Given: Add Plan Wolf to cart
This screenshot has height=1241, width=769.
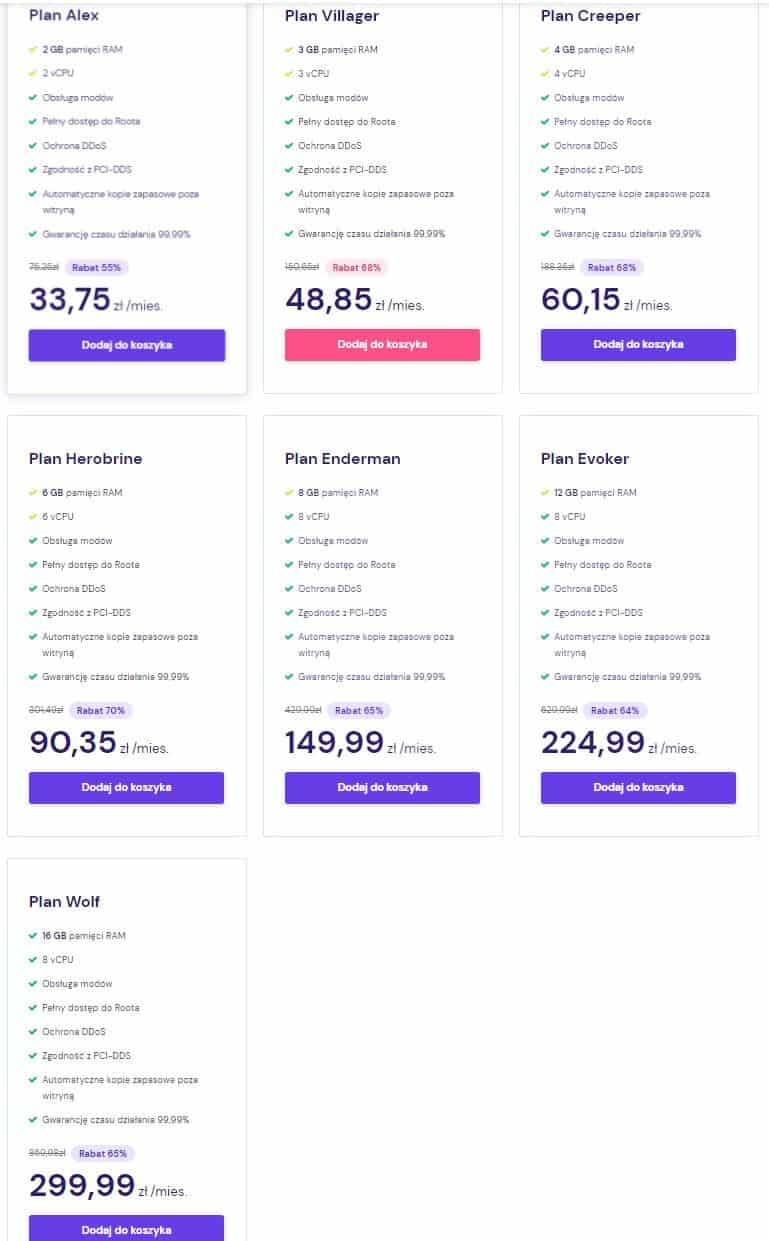Looking at the screenshot, I should (x=126, y=1229).
